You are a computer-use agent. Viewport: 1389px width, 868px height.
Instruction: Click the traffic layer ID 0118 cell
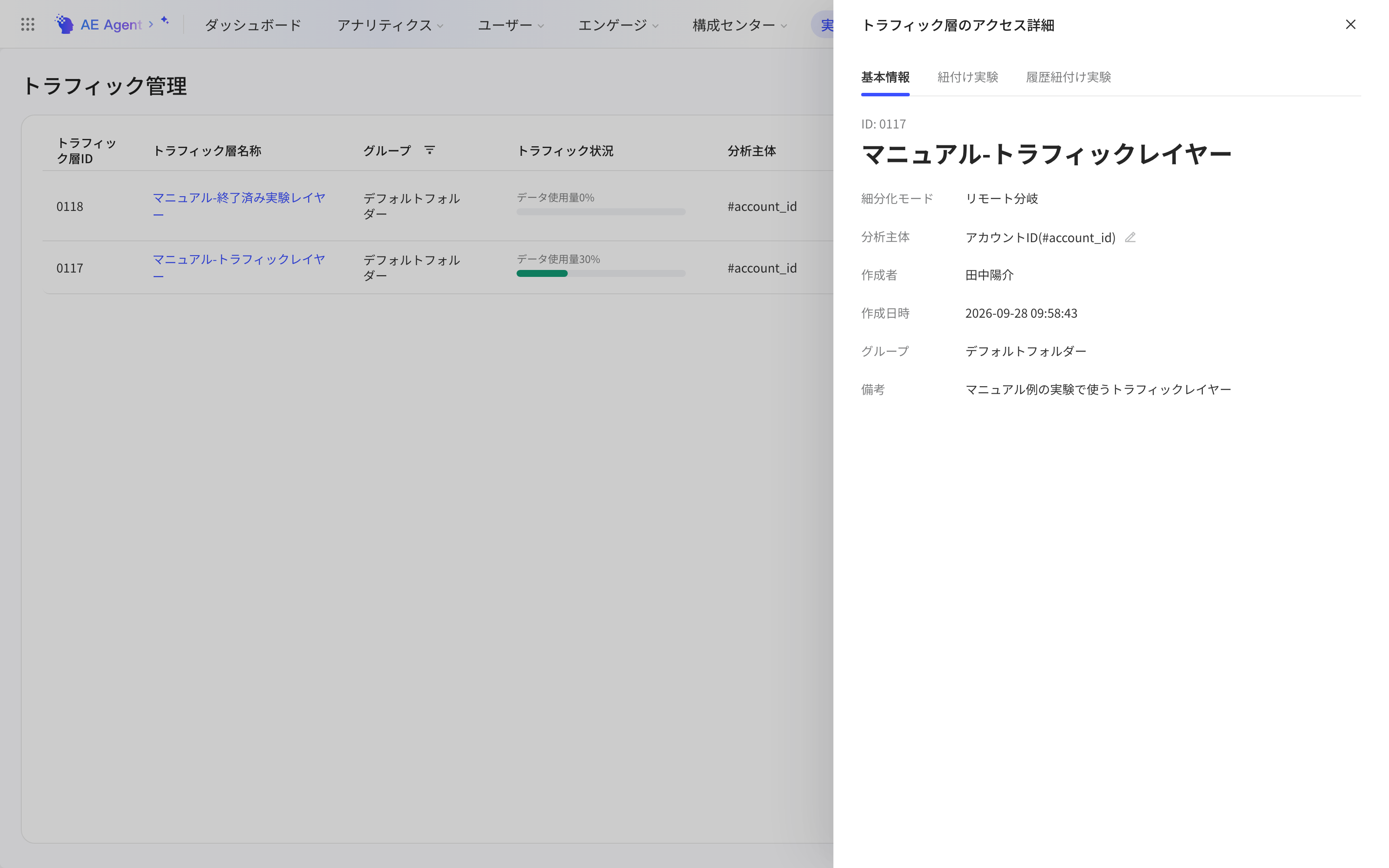coord(69,207)
